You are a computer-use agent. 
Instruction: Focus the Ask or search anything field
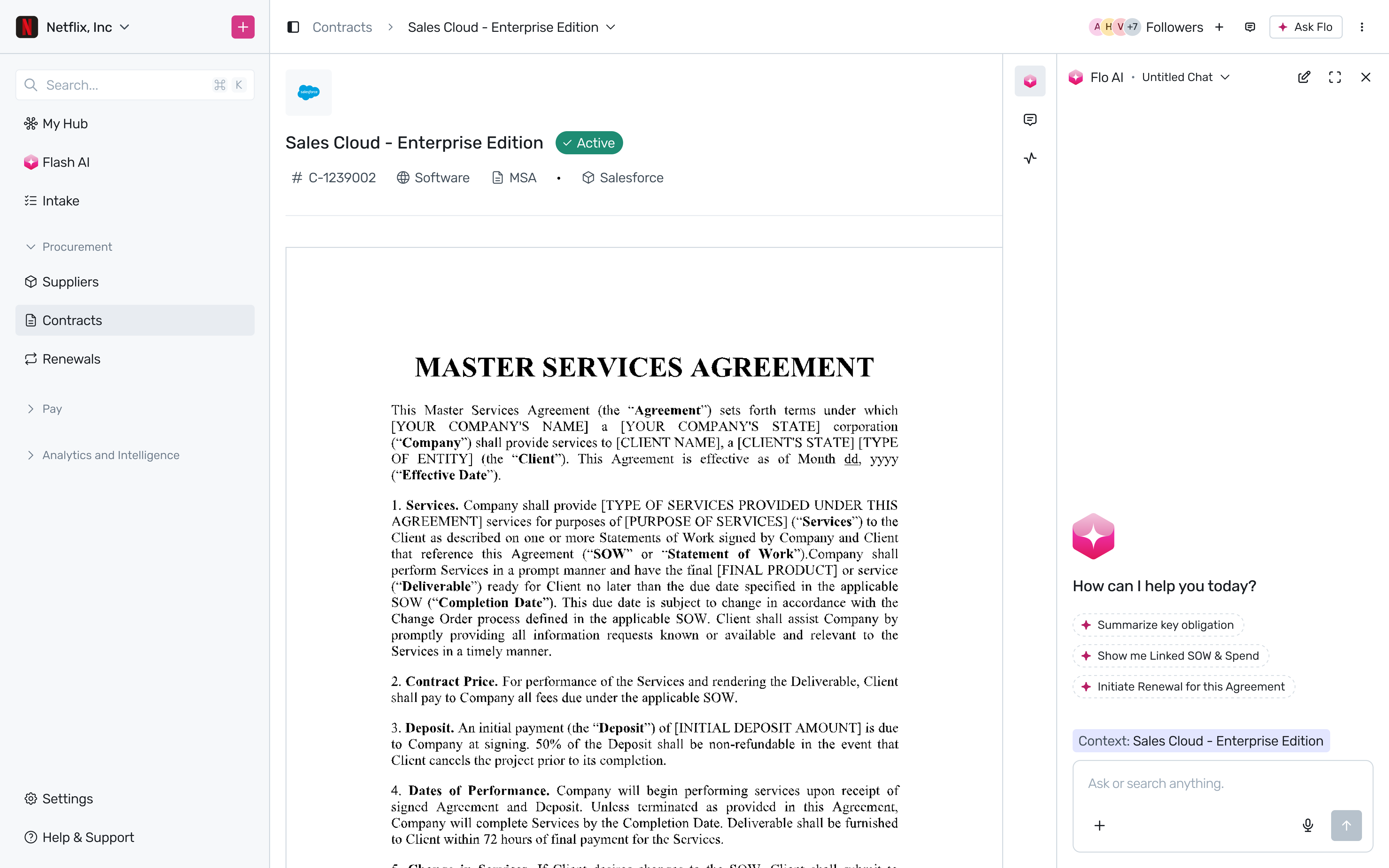[1222, 784]
